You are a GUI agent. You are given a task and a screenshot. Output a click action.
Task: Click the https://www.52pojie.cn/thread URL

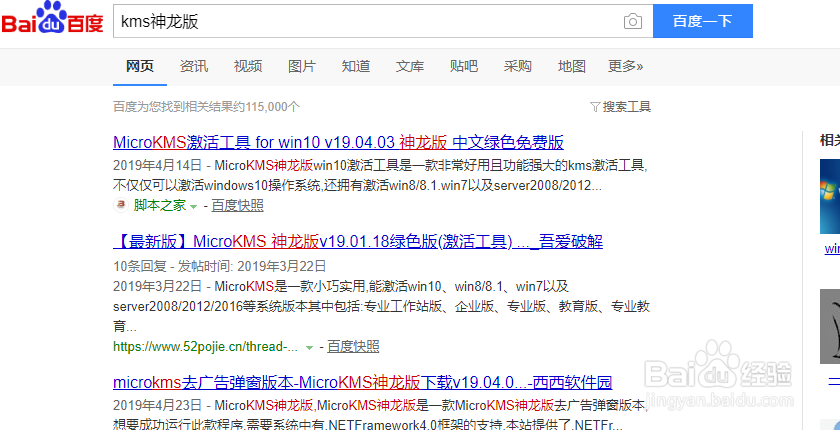click(x=205, y=347)
